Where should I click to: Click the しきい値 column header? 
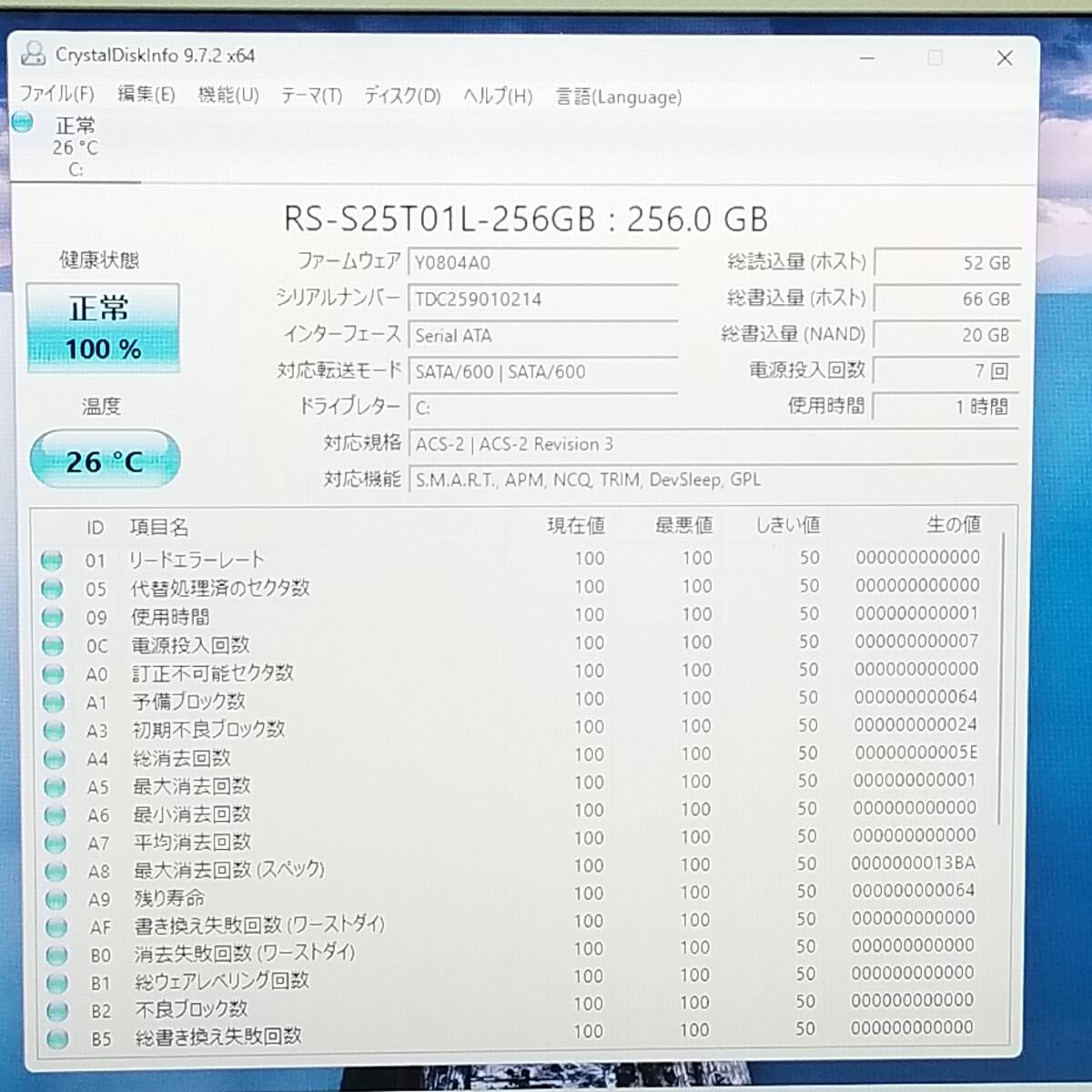[x=788, y=525]
